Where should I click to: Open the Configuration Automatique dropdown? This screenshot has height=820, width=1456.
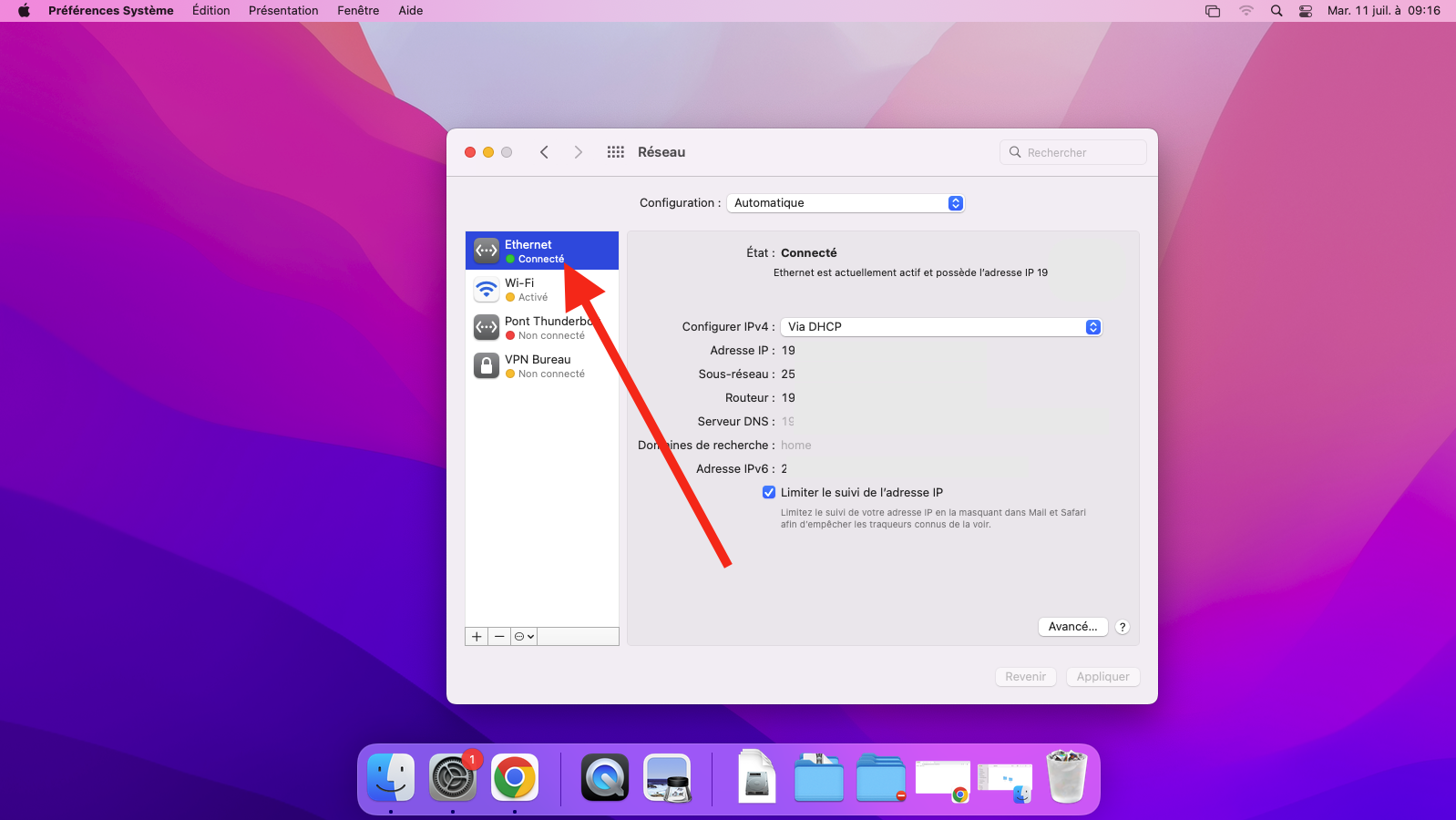(845, 203)
